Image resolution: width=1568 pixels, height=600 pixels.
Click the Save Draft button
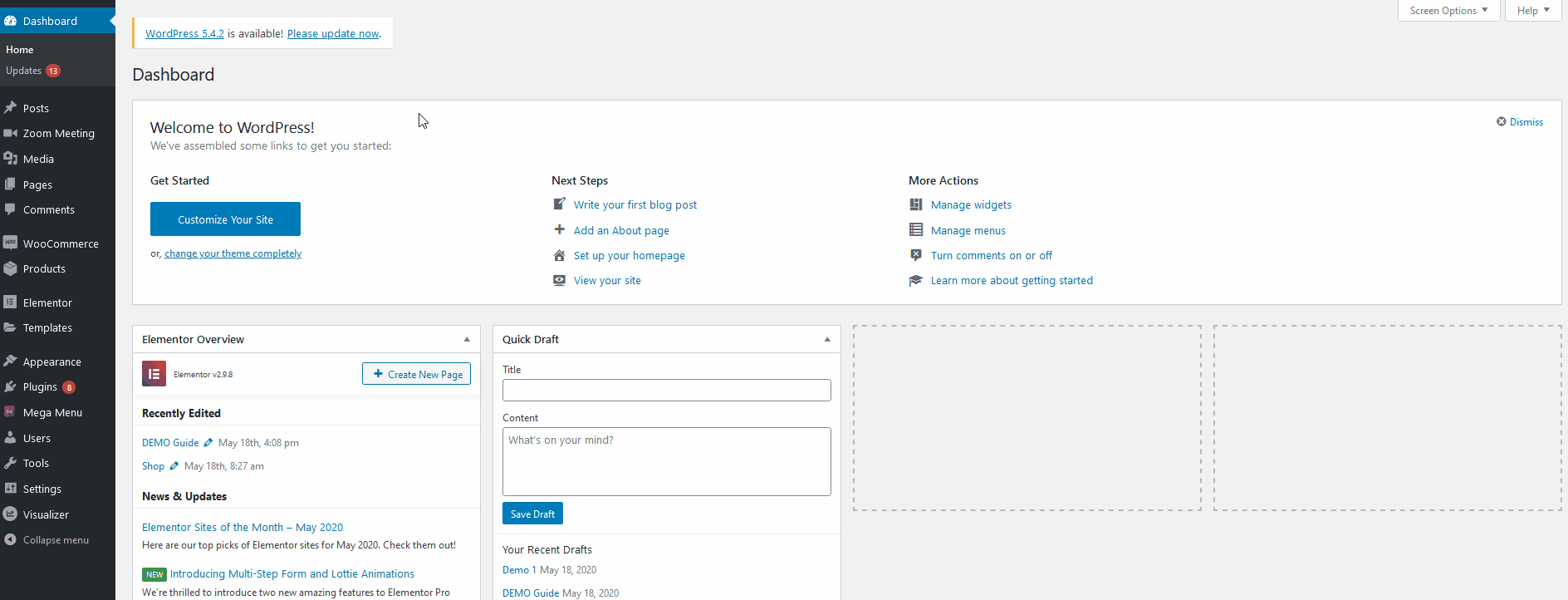click(x=532, y=514)
